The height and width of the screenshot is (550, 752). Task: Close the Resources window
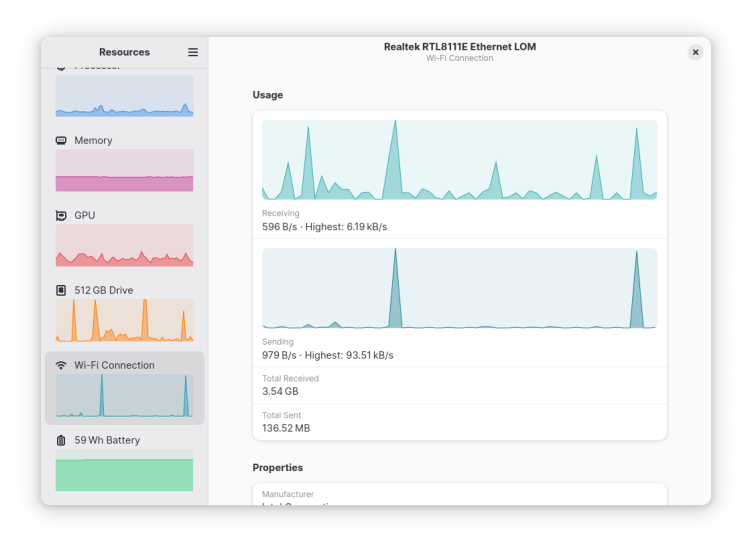pos(695,52)
